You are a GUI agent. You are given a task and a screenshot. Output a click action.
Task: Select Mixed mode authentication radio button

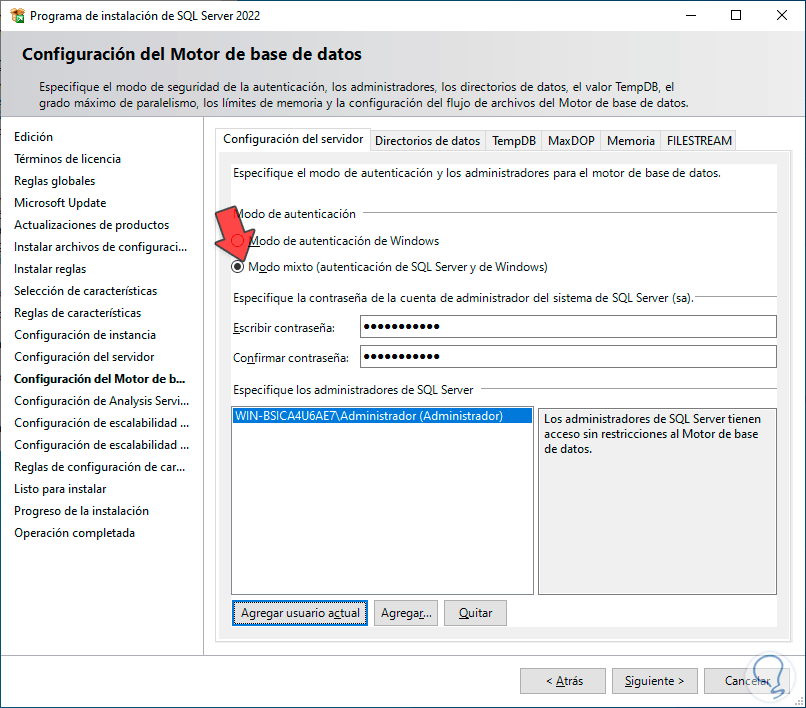(x=237, y=266)
